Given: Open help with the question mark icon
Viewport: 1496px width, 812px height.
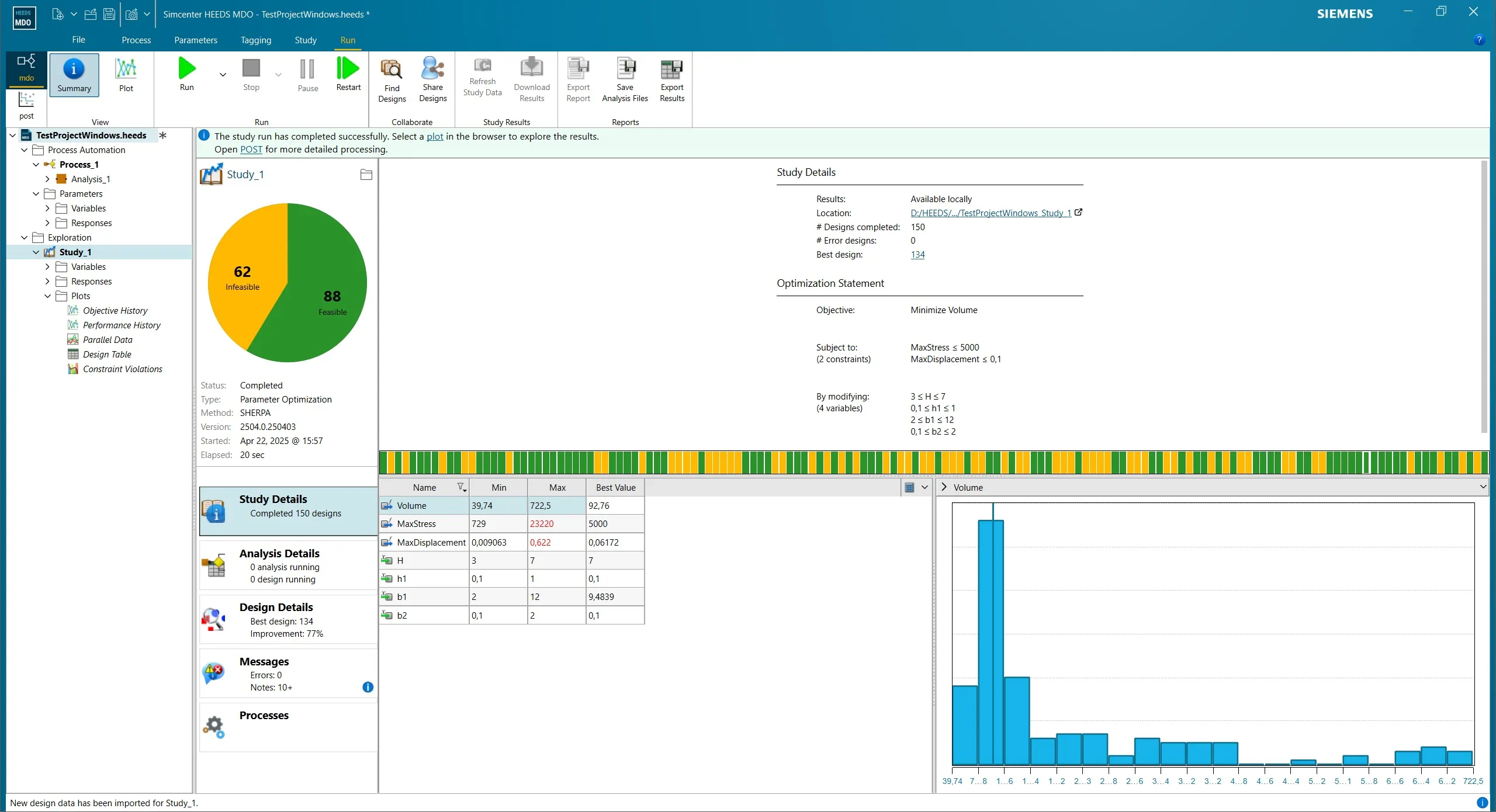Looking at the screenshot, I should click(x=1479, y=40).
